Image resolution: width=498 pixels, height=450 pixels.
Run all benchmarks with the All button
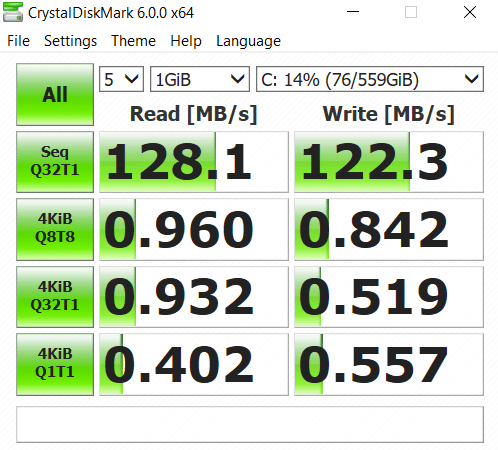pyautogui.click(x=55, y=94)
